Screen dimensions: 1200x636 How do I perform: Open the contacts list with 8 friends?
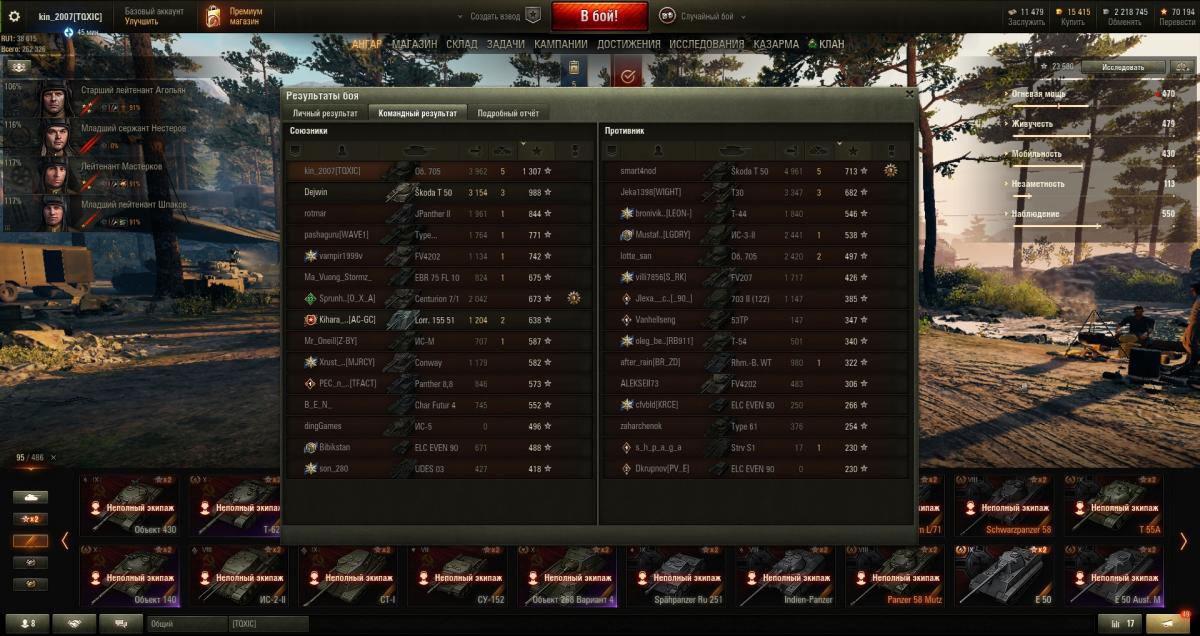tap(27, 623)
